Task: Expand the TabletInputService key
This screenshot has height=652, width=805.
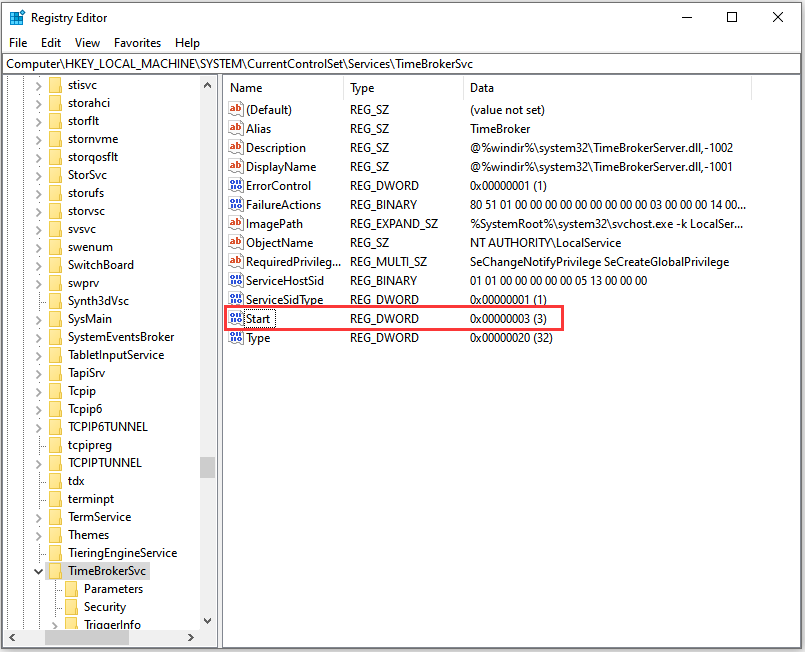Action: pyautogui.click(x=39, y=355)
